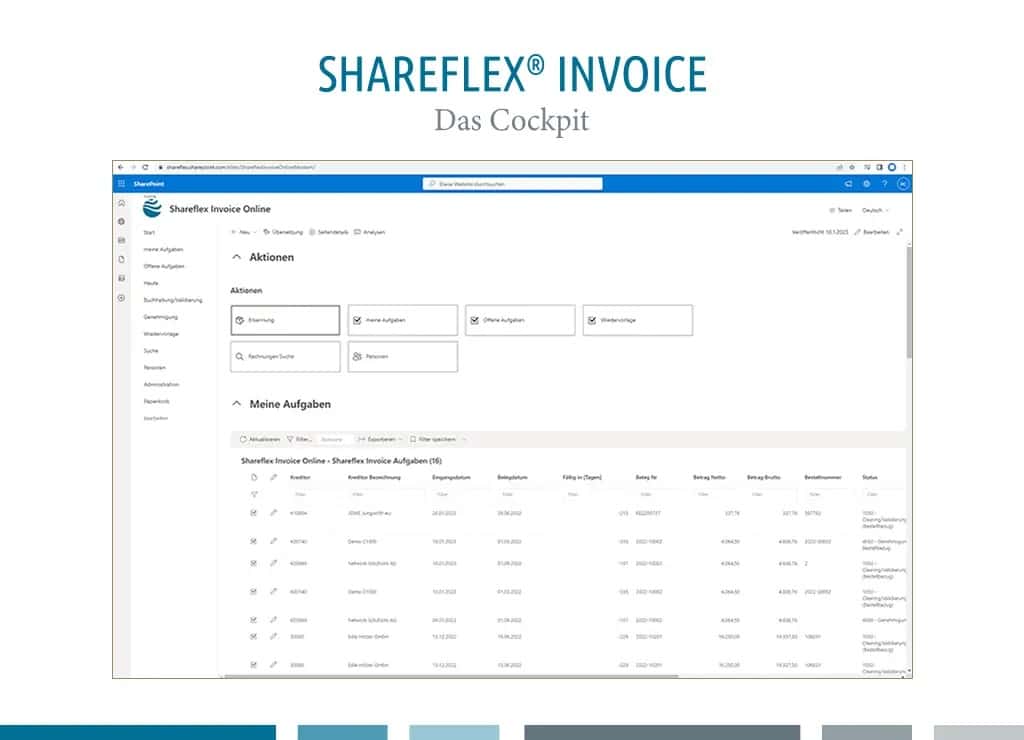The image size is (1024, 740).
Task: Click Teilen in the page header
Action: tap(841, 210)
